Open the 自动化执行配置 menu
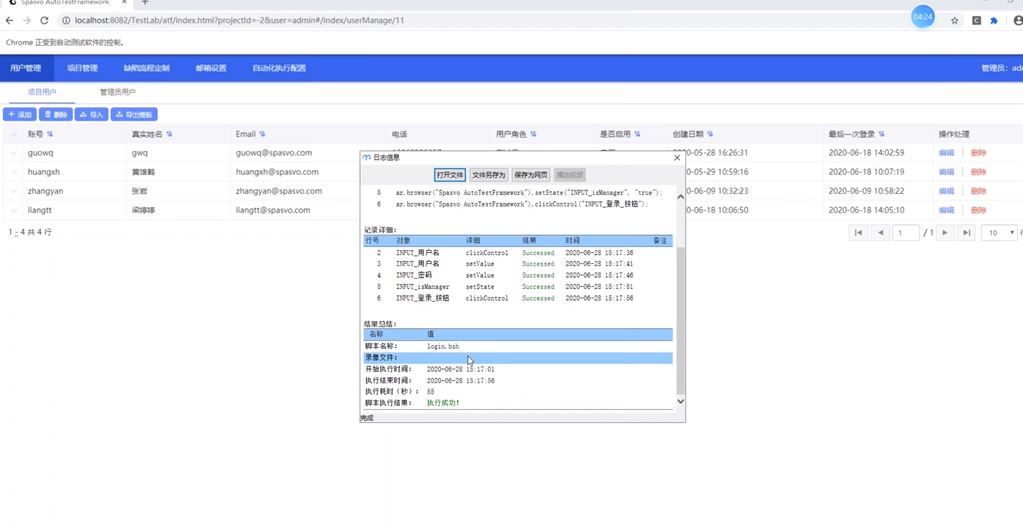Image resolution: width=1023 pixels, height=531 pixels. point(279,68)
